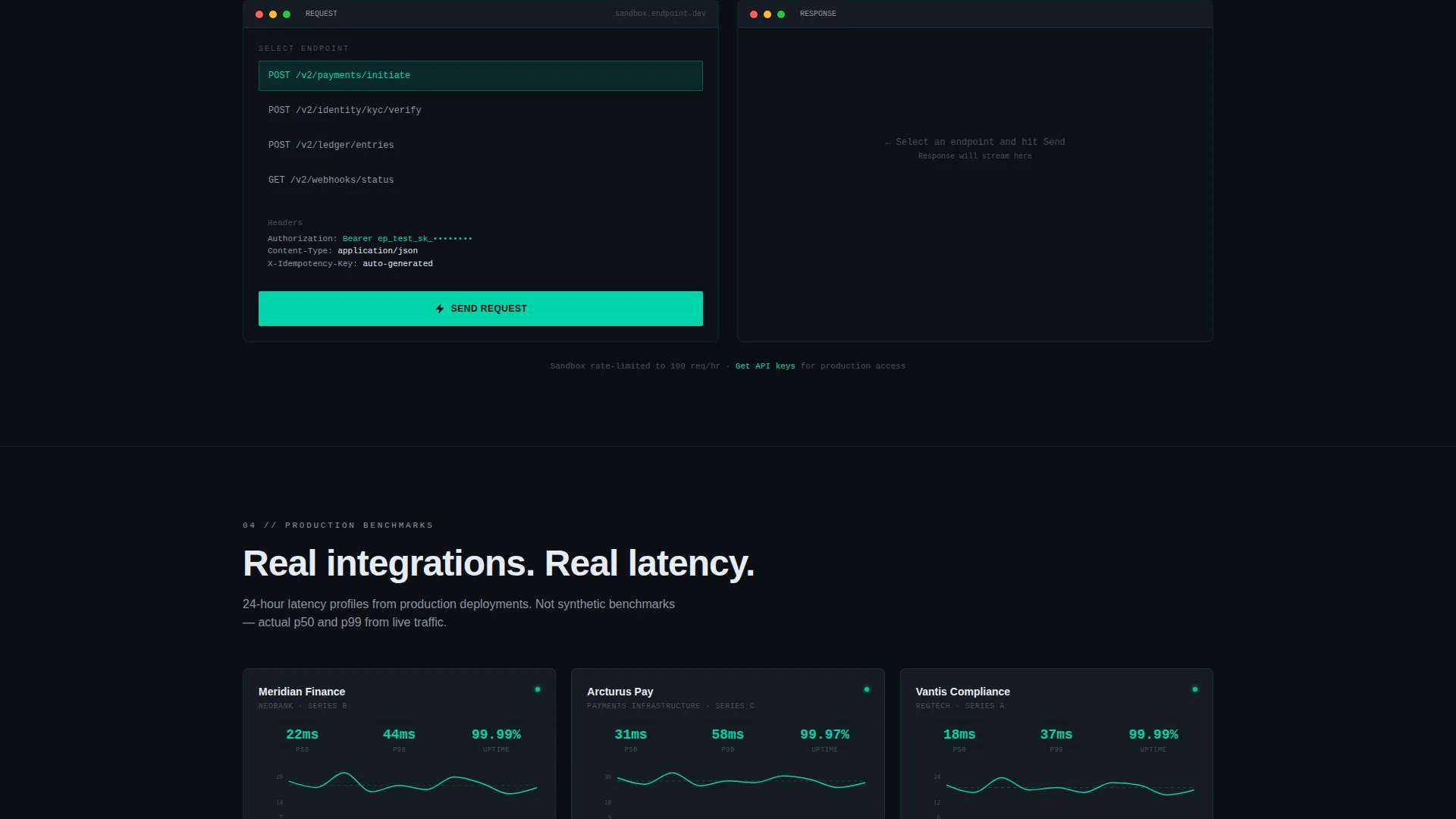
Task: Click the Meridian Finance card title
Action: 302,692
